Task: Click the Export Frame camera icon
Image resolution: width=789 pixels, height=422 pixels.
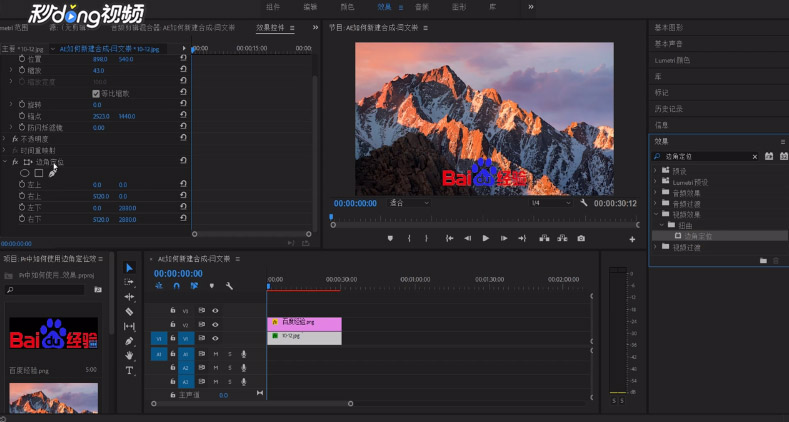Action: pos(581,238)
